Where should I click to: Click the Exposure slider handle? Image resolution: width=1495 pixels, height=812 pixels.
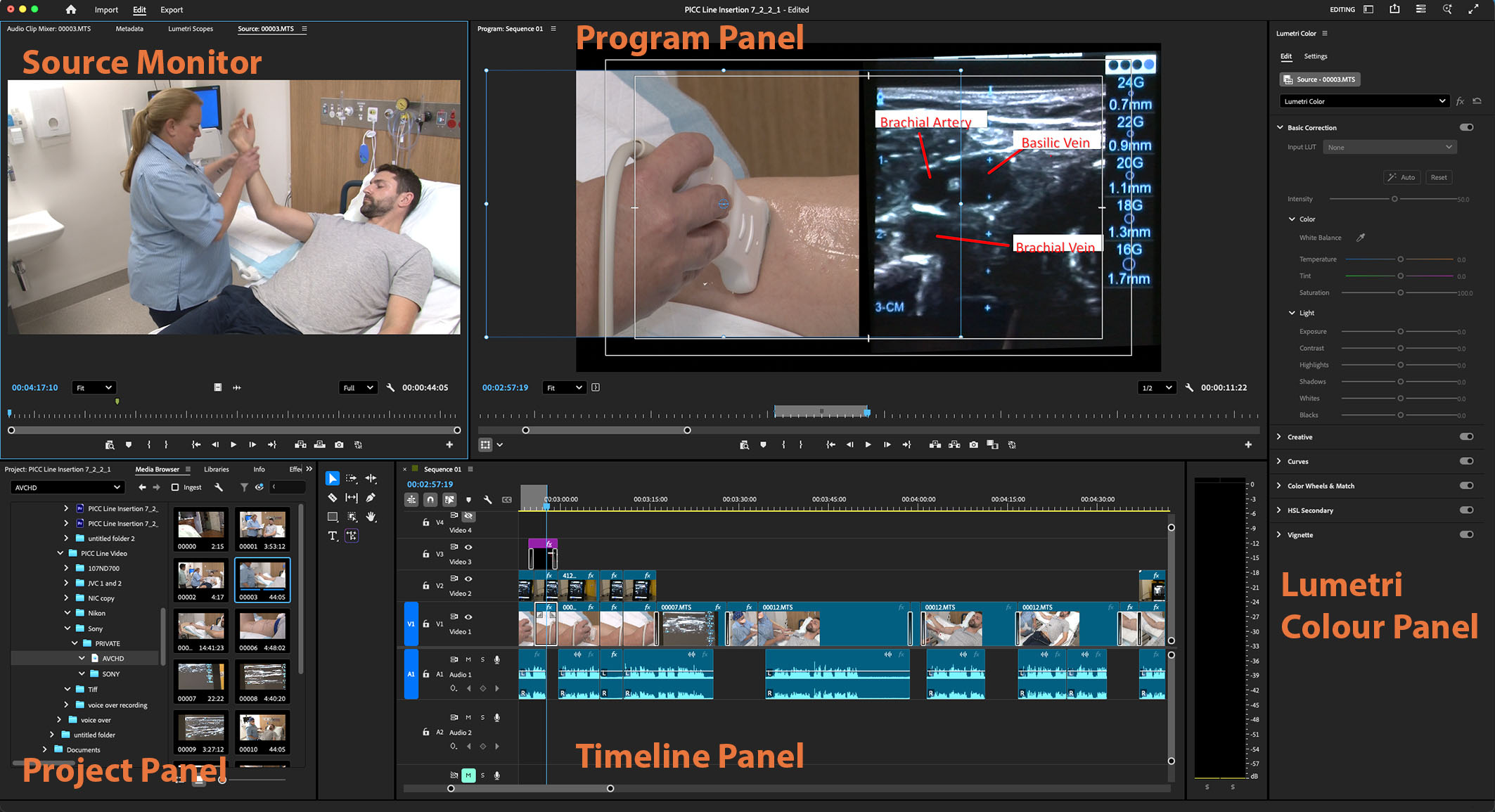[x=1400, y=331]
